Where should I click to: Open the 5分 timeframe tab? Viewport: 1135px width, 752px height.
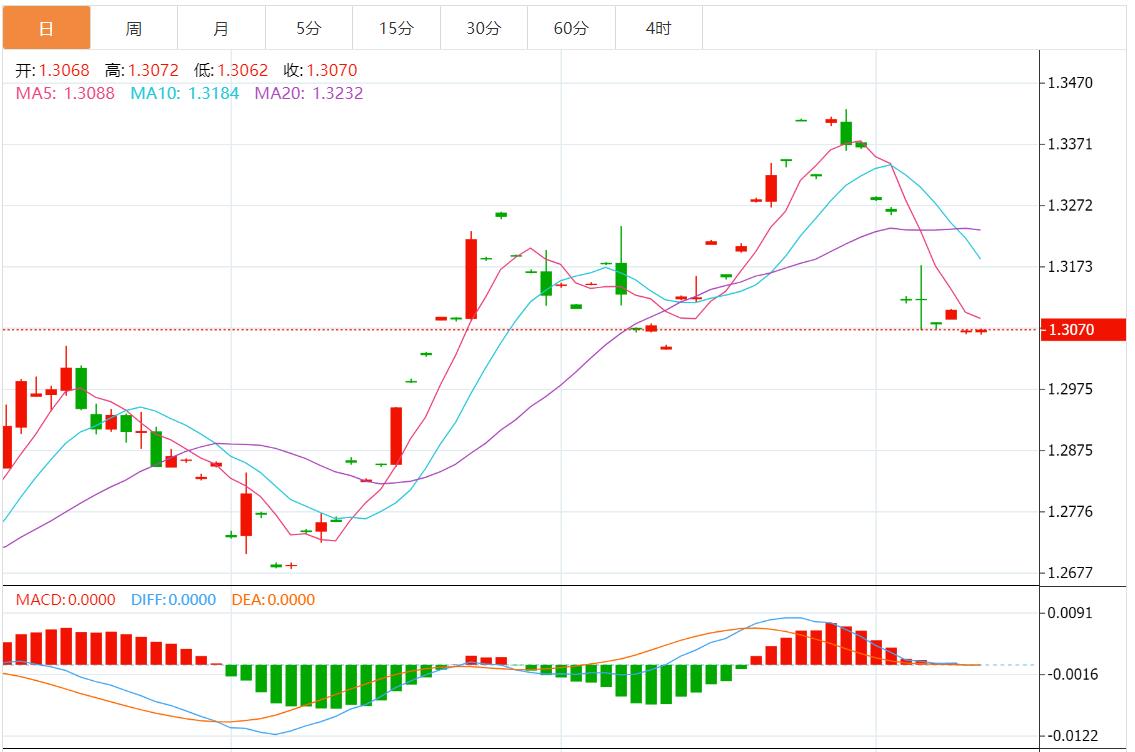(x=309, y=28)
